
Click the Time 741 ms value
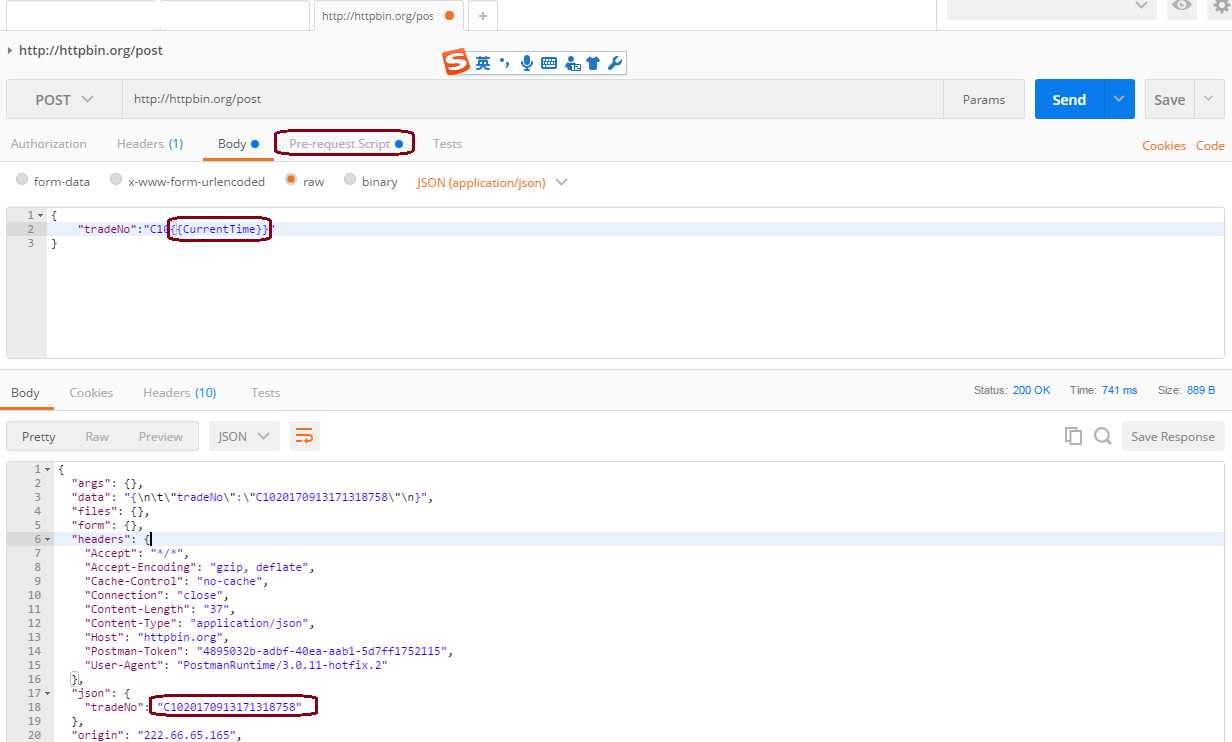[1119, 390]
